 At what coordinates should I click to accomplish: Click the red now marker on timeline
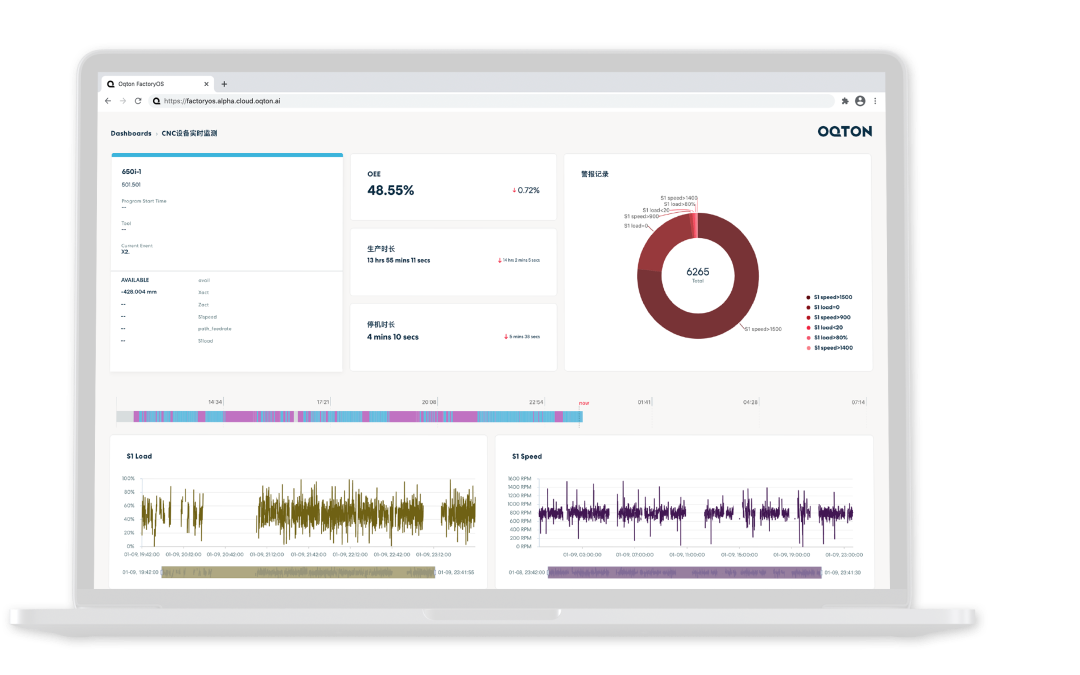point(583,403)
